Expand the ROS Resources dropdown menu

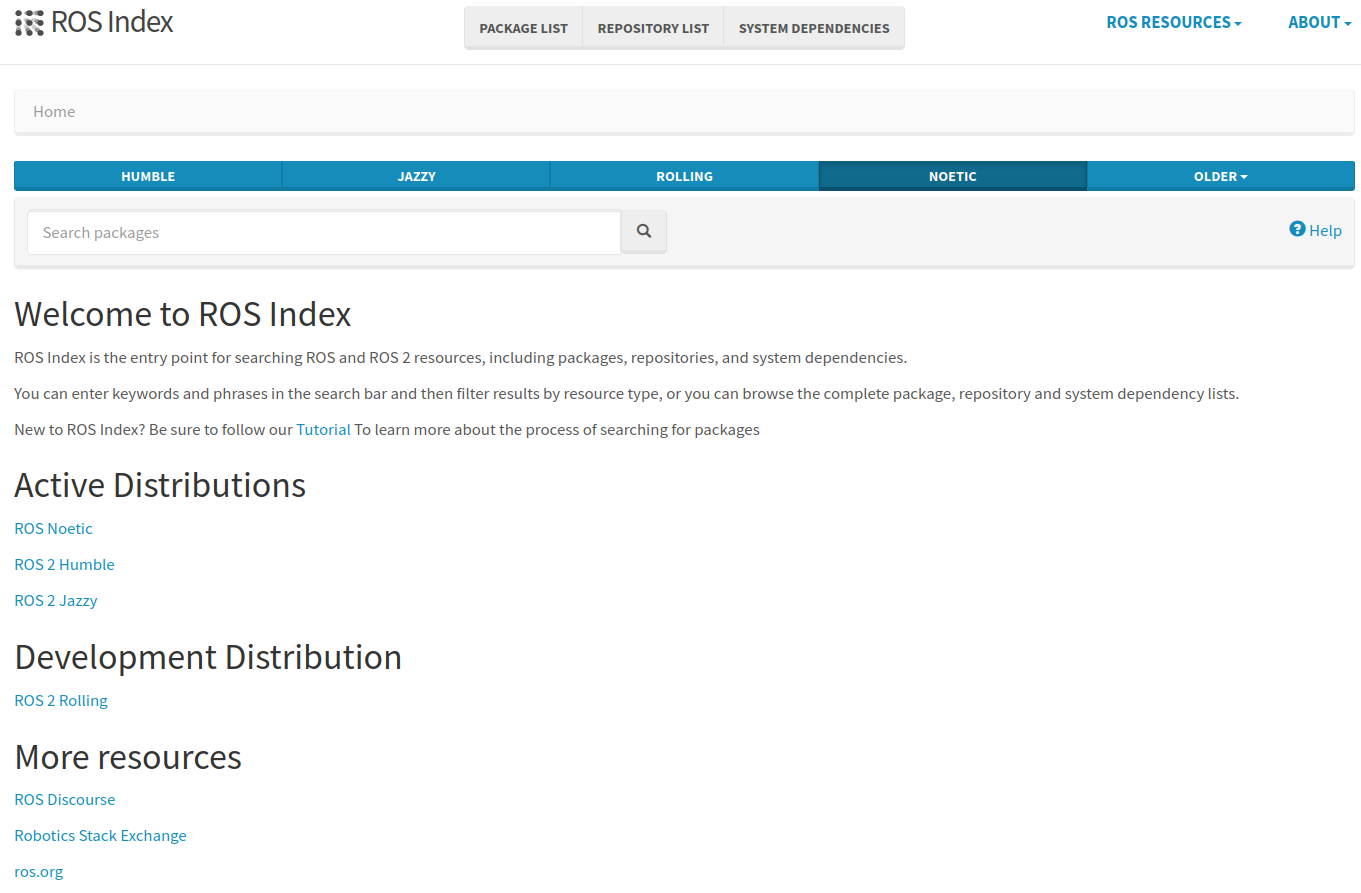[x=1173, y=22]
